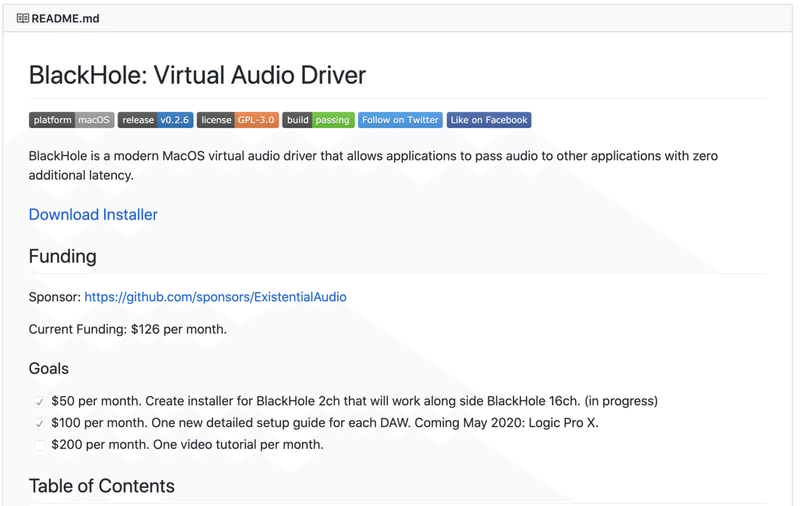The width and height of the screenshot is (800, 506).
Task: Open the release v0.2.6 badge
Action: 156,120
